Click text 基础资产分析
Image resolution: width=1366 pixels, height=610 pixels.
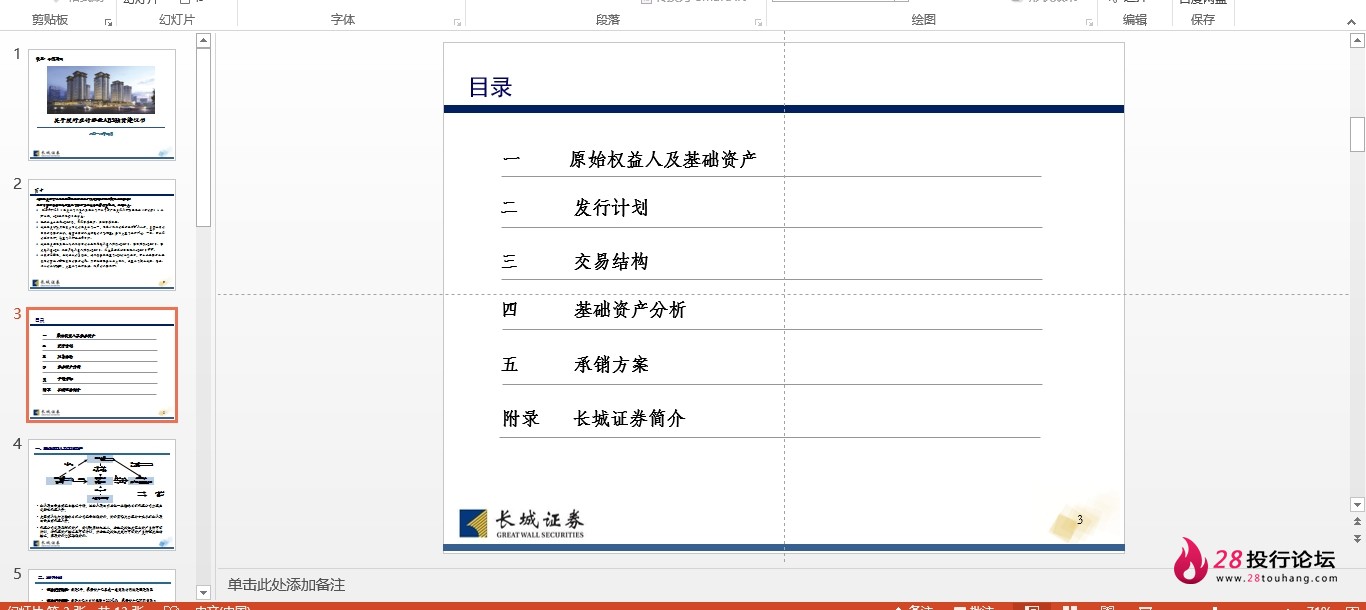tap(630, 310)
